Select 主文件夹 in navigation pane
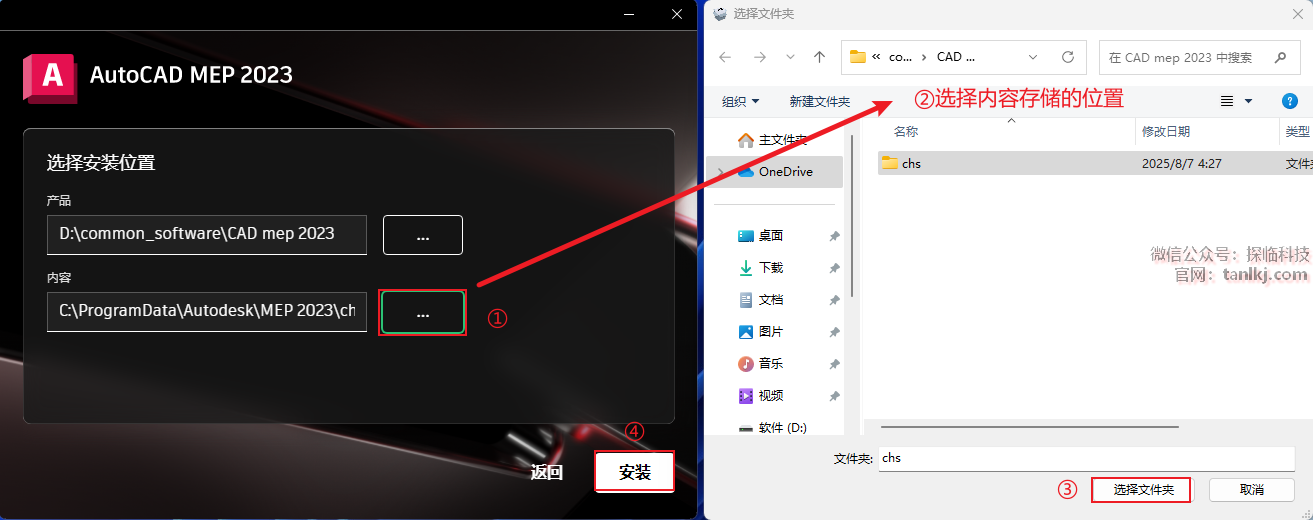This screenshot has height=520, width=1313. (773, 140)
